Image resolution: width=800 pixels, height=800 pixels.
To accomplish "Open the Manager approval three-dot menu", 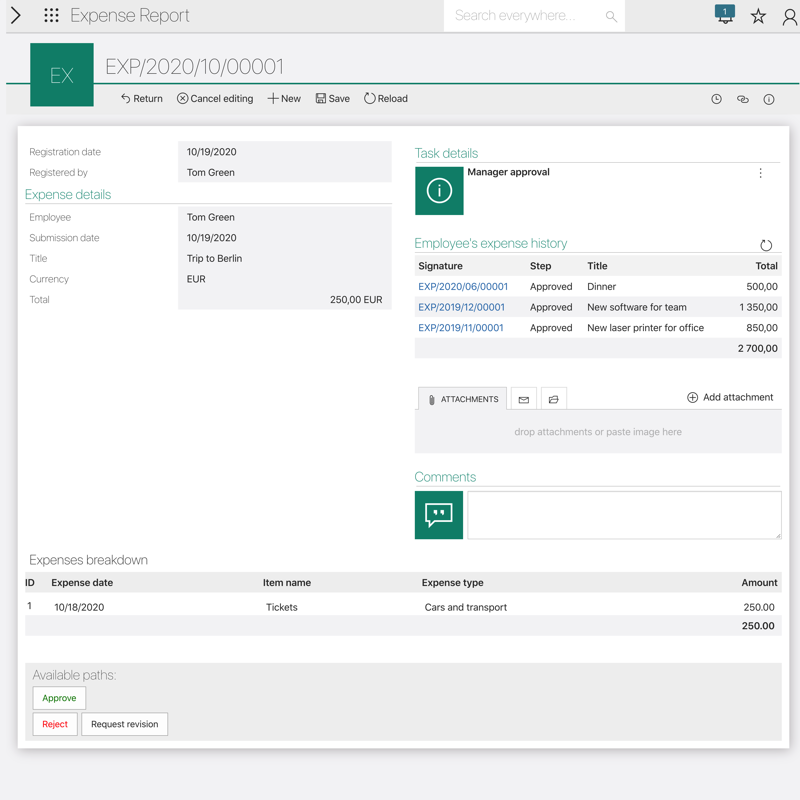I will point(760,173).
